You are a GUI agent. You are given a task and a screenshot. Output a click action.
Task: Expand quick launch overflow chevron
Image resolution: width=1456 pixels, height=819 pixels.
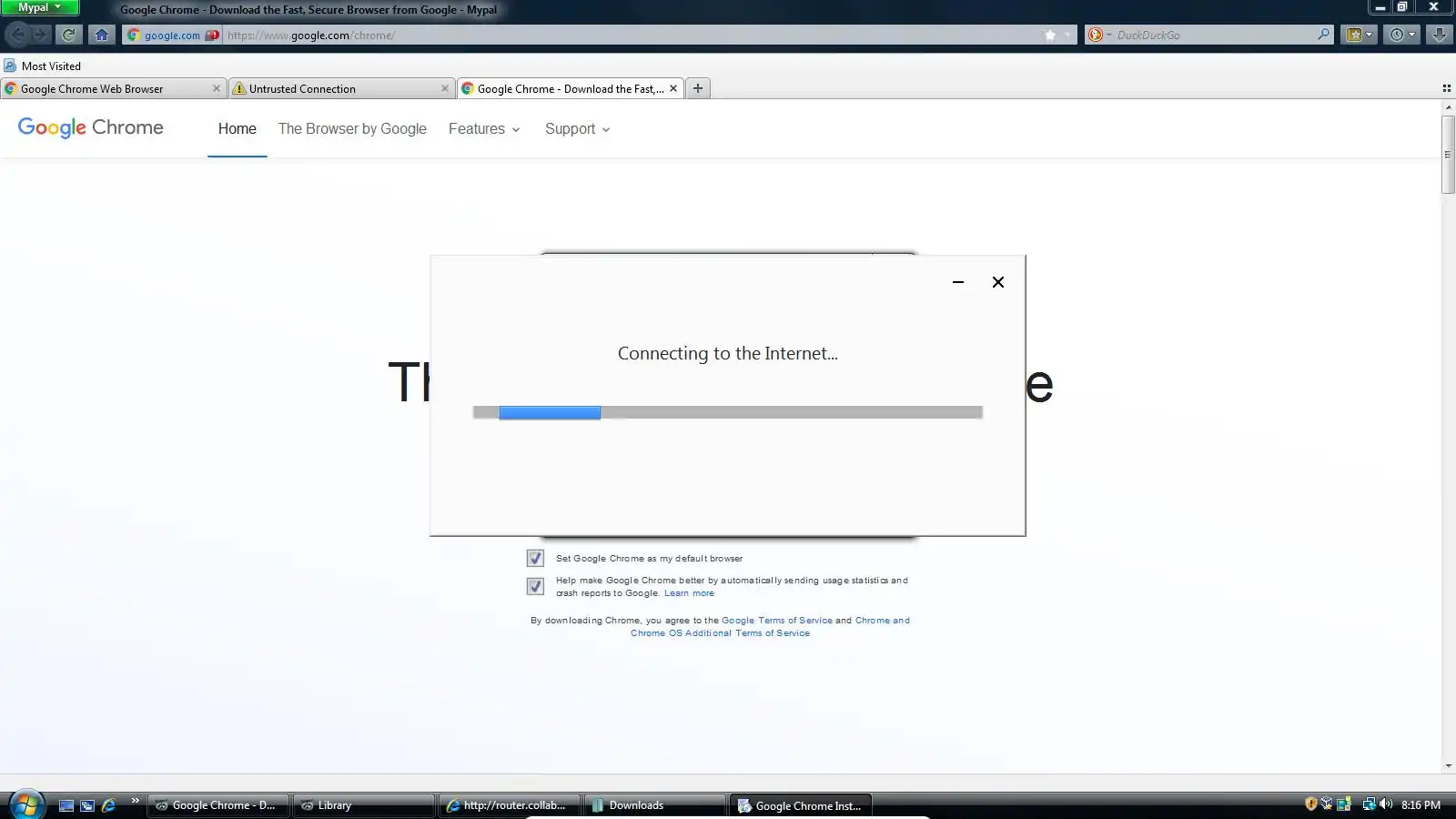tap(135, 801)
